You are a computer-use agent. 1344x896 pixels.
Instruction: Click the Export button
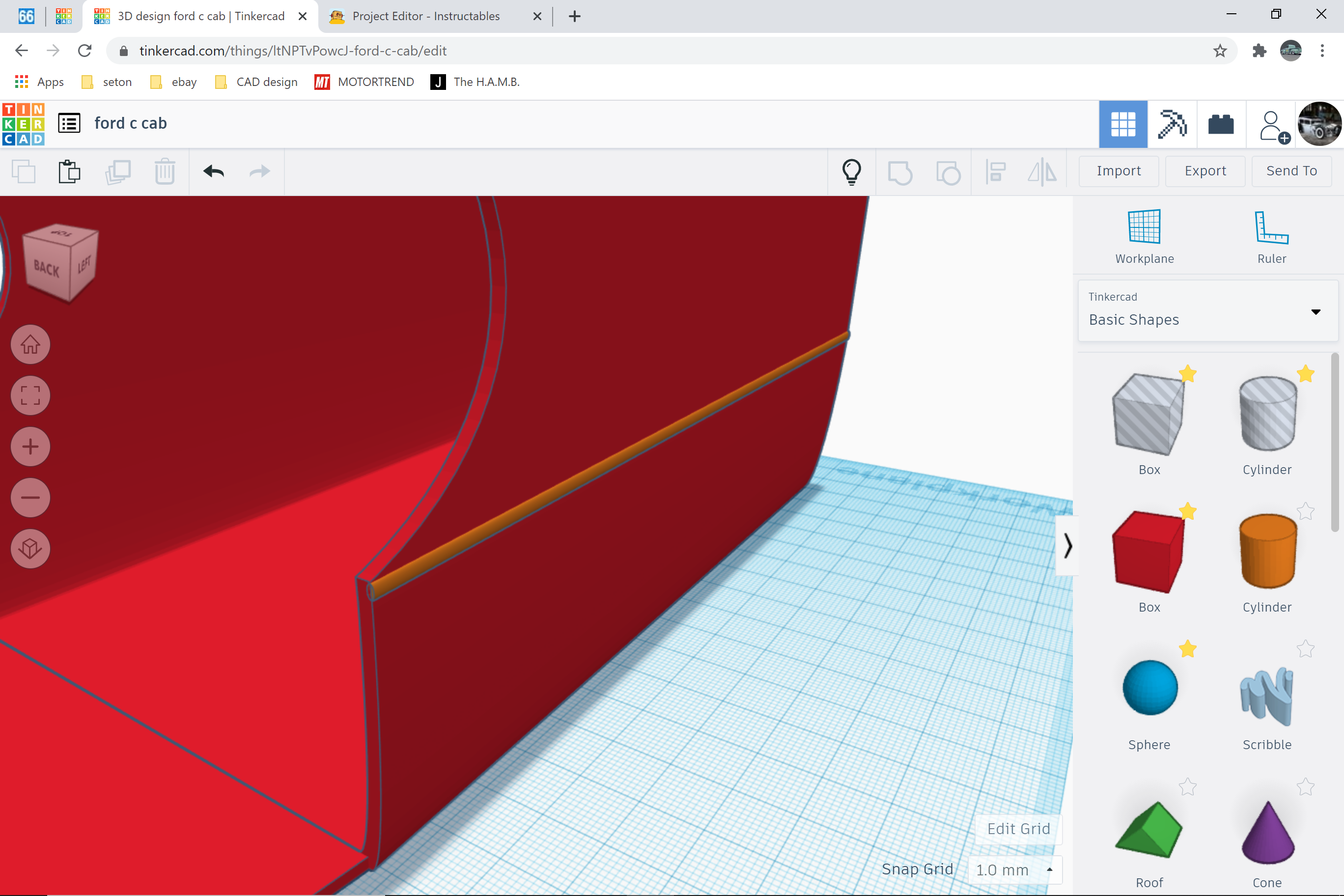(1205, 171)
